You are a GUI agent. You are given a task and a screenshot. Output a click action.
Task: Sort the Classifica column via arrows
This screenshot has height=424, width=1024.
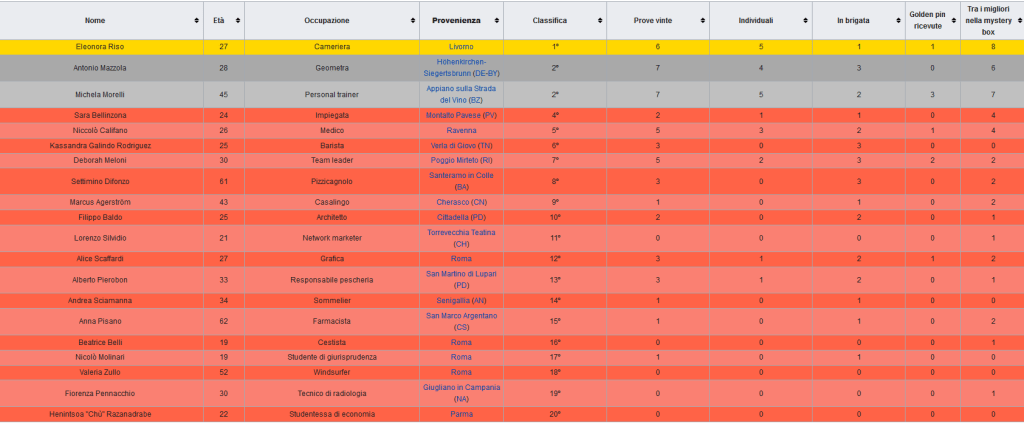[599, 20]
